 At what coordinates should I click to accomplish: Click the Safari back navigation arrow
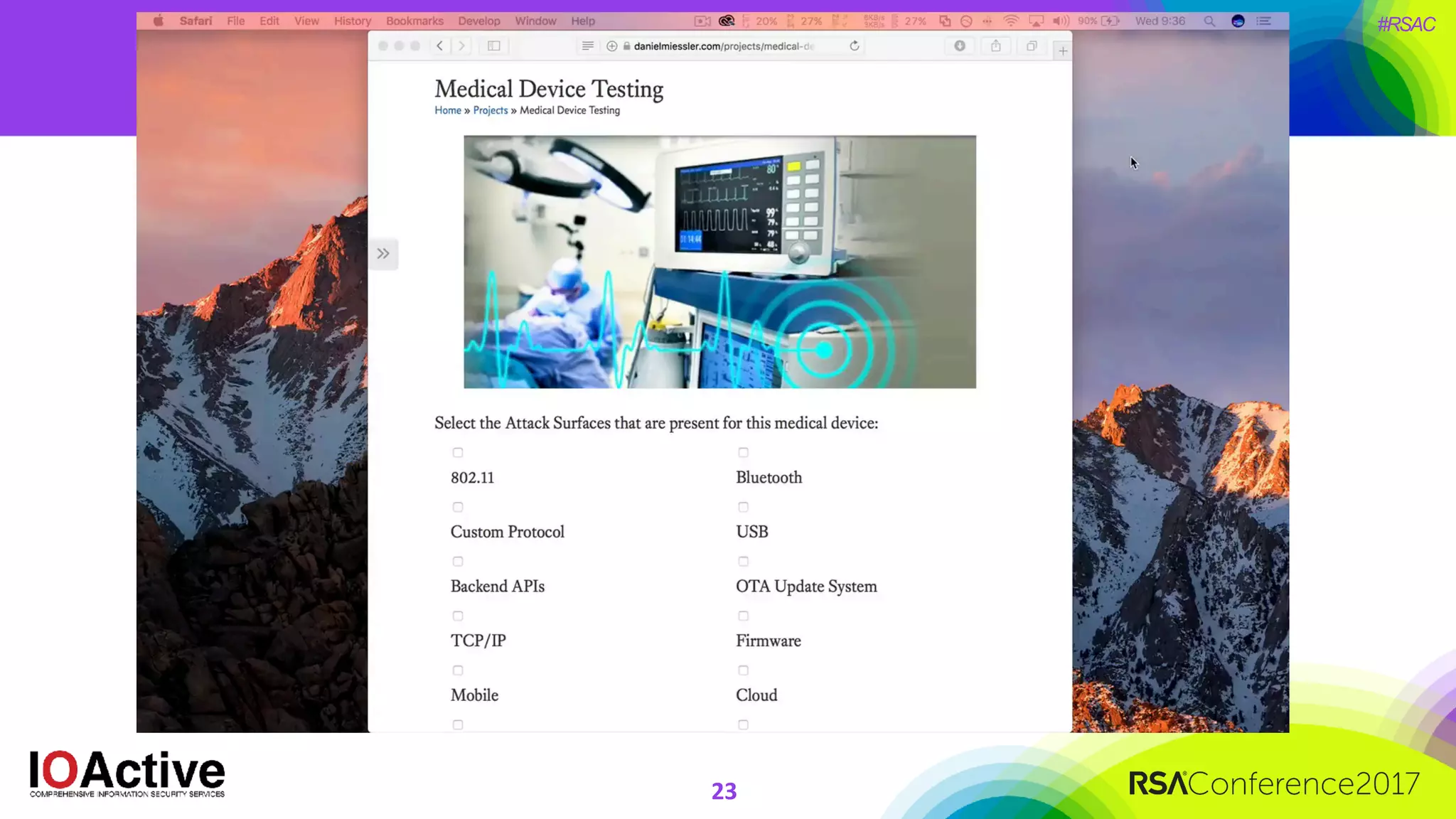(x=439, y=46)
